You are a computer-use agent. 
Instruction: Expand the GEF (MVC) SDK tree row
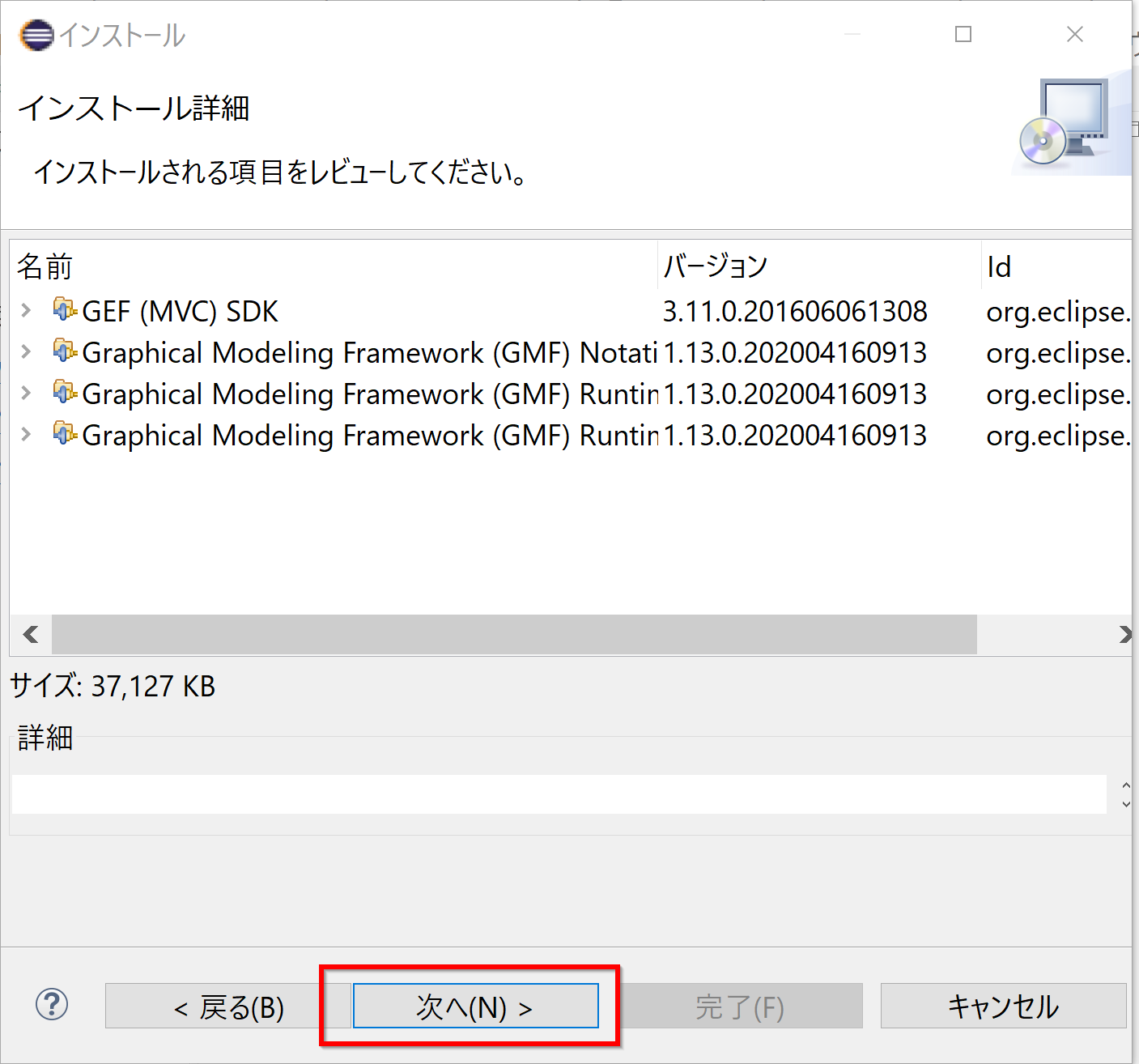tap(27, 310)
